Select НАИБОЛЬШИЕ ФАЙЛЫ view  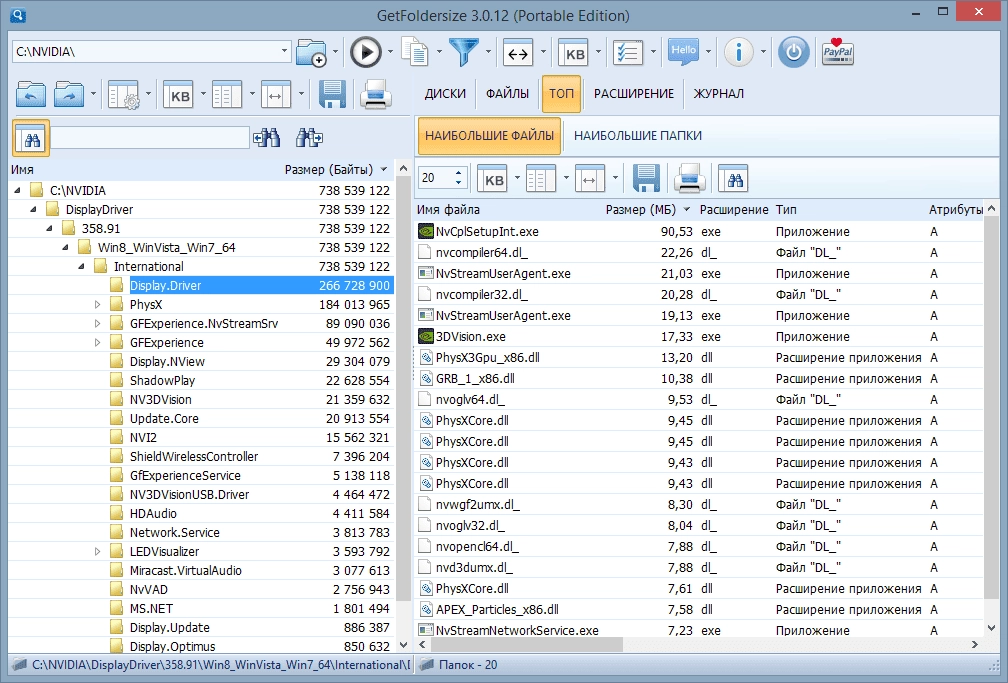click(x=489, y=136)
